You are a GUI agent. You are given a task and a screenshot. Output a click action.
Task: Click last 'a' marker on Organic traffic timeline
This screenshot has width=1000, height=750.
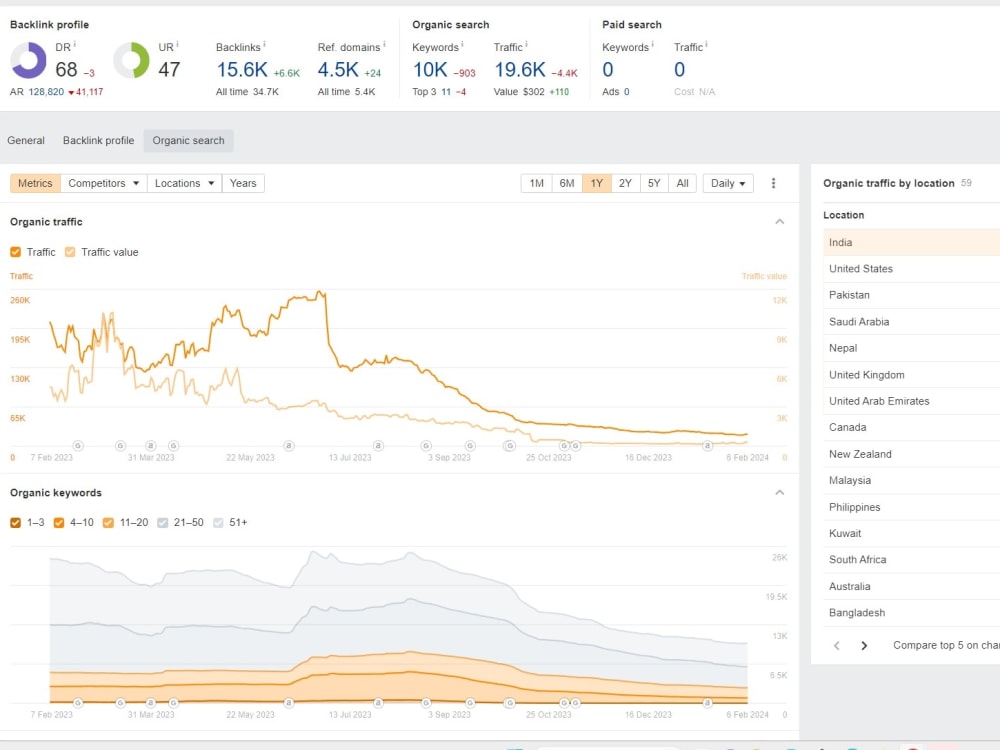[x=707, y=445]
